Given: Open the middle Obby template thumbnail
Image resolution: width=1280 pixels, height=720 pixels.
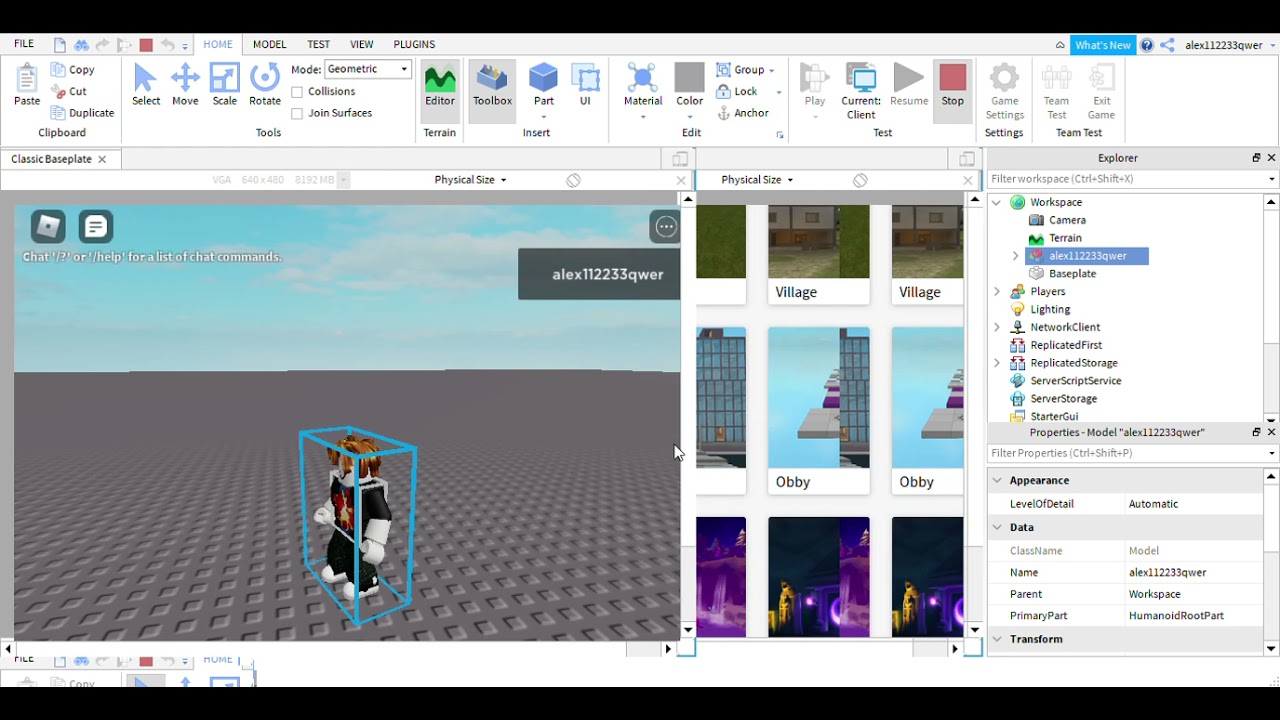Looking at the screenshot, I should tap(819, 399).
